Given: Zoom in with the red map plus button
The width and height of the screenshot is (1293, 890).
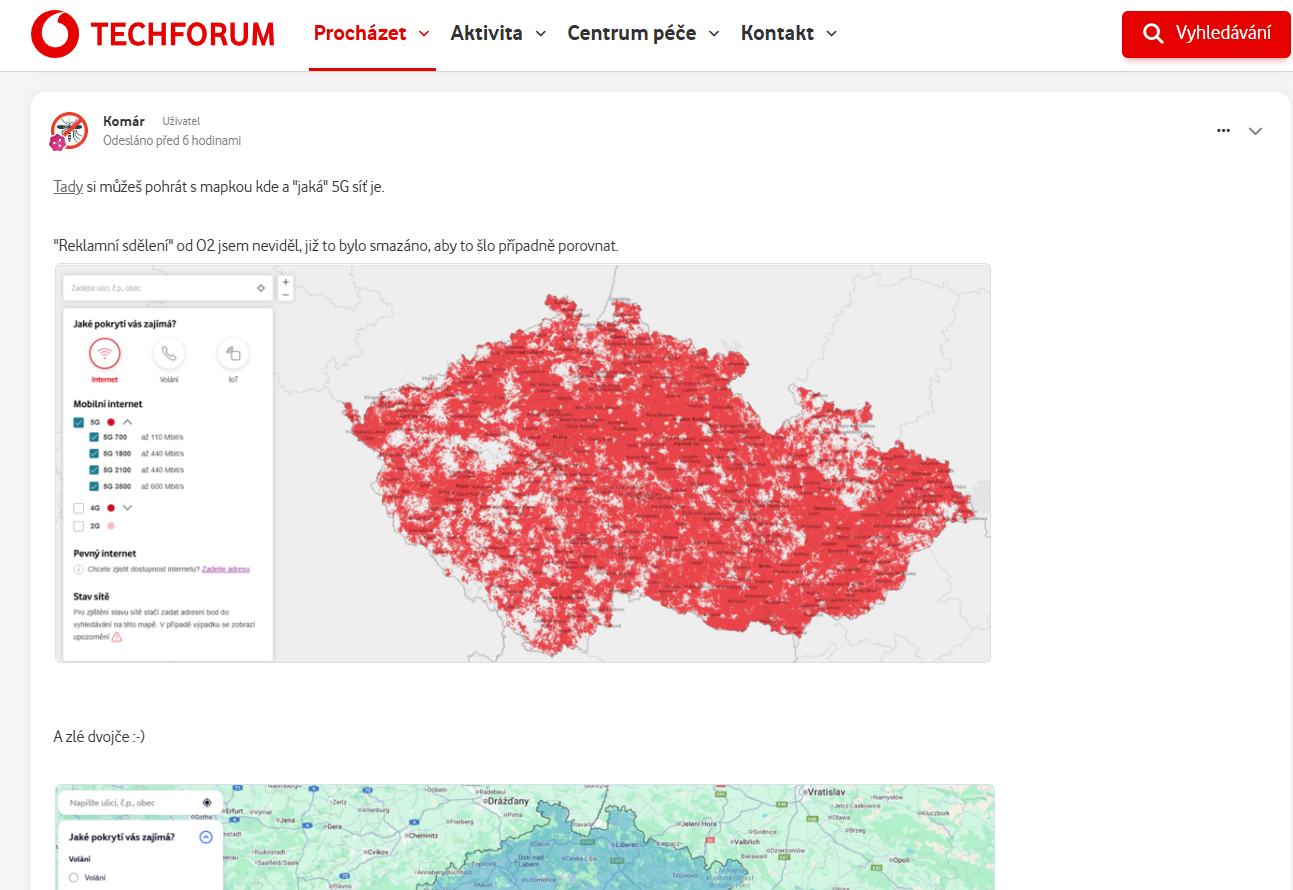Looking at the screenshot, I should (286, 282).
